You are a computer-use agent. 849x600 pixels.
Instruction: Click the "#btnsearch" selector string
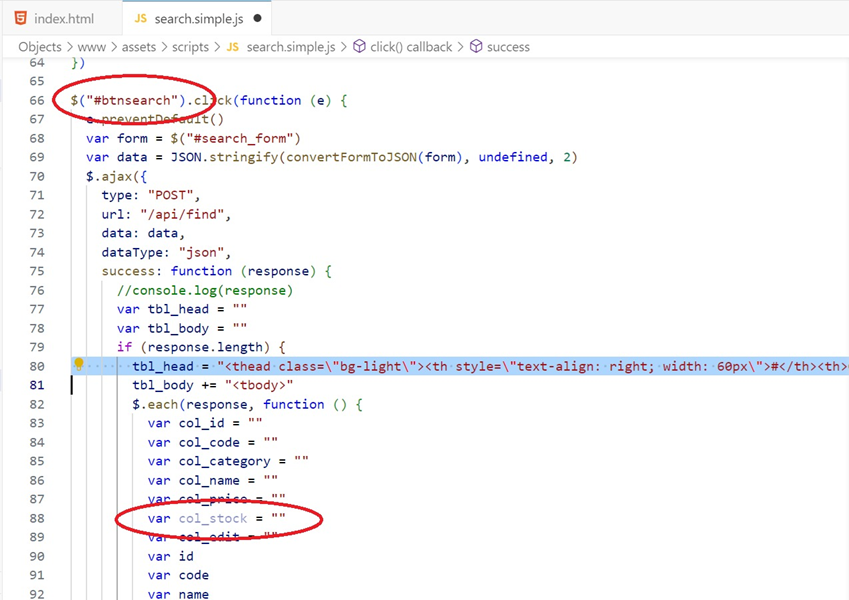coord(132,101)
